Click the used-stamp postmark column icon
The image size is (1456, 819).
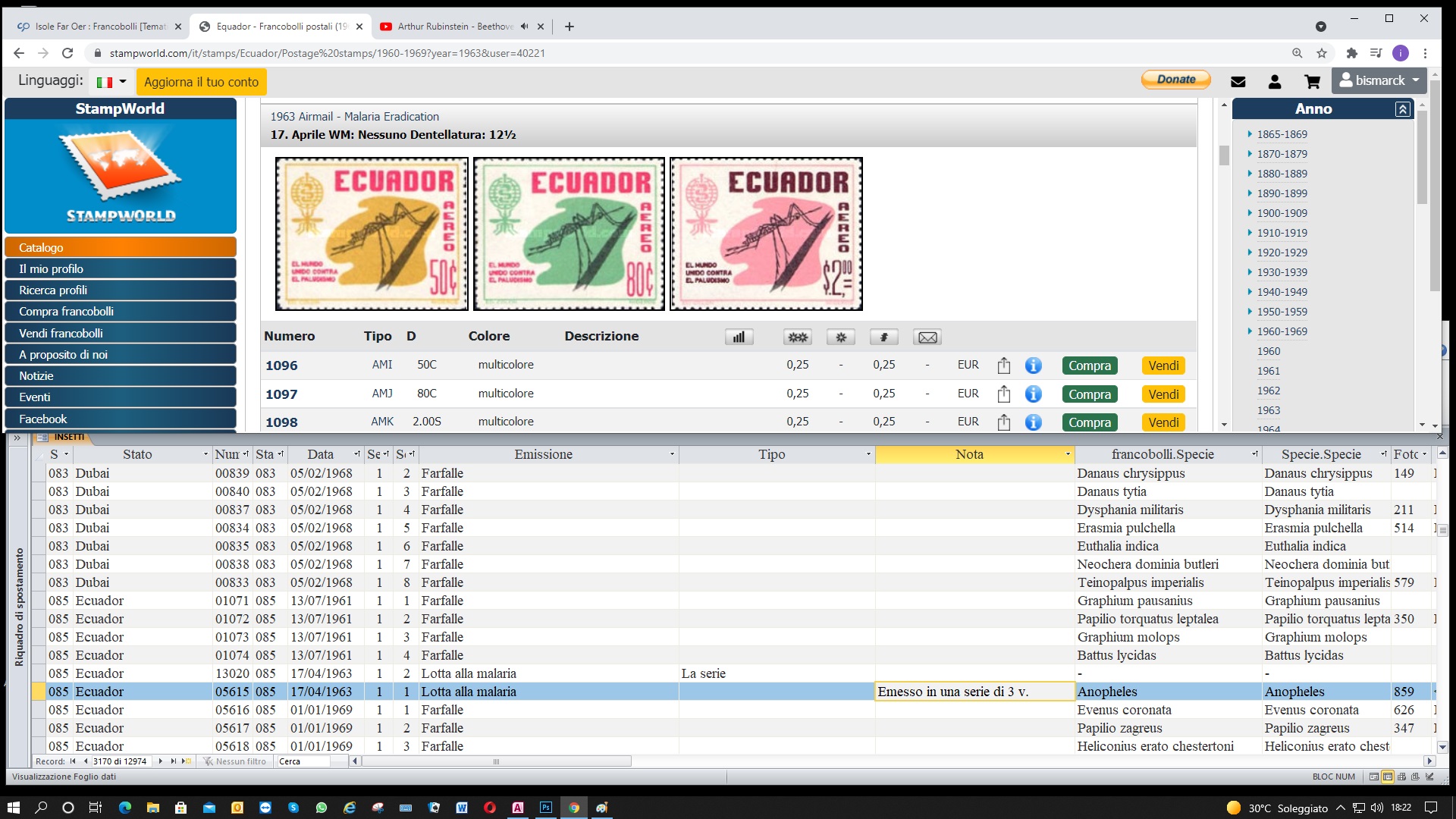pos(884,337)
